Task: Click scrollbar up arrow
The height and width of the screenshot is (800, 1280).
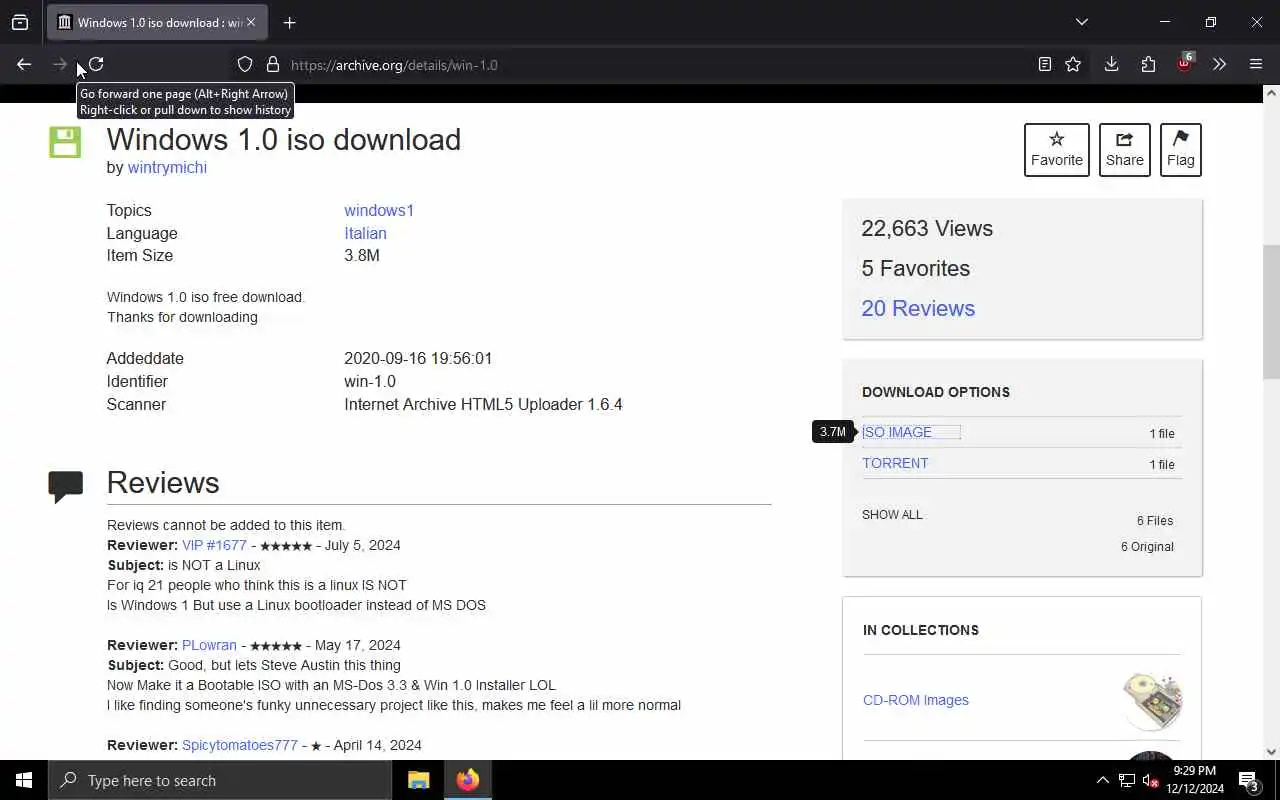Action: click(1271, 93)
